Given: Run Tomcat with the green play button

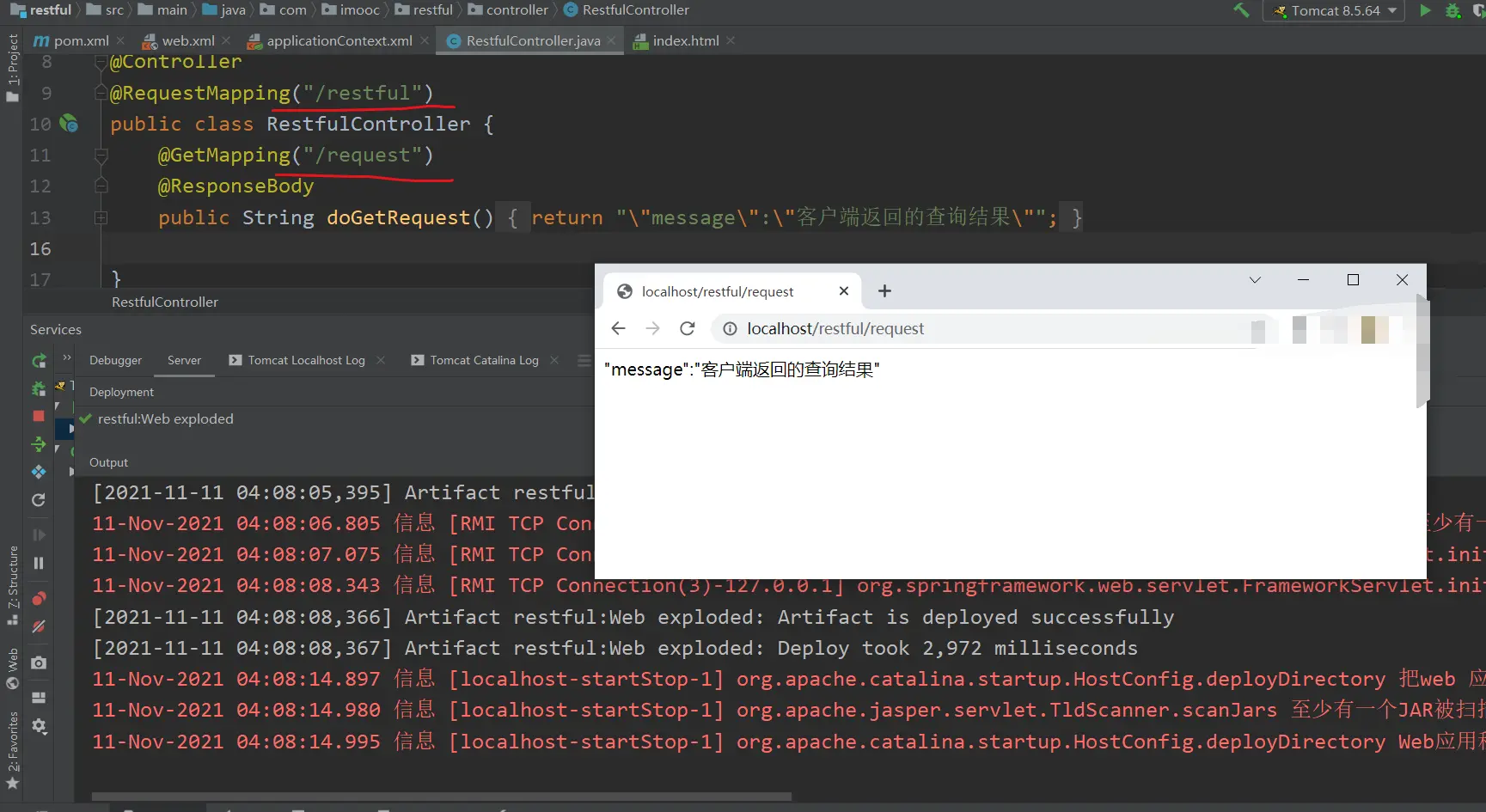Looking at the screenshot, I should (1426, 10).
